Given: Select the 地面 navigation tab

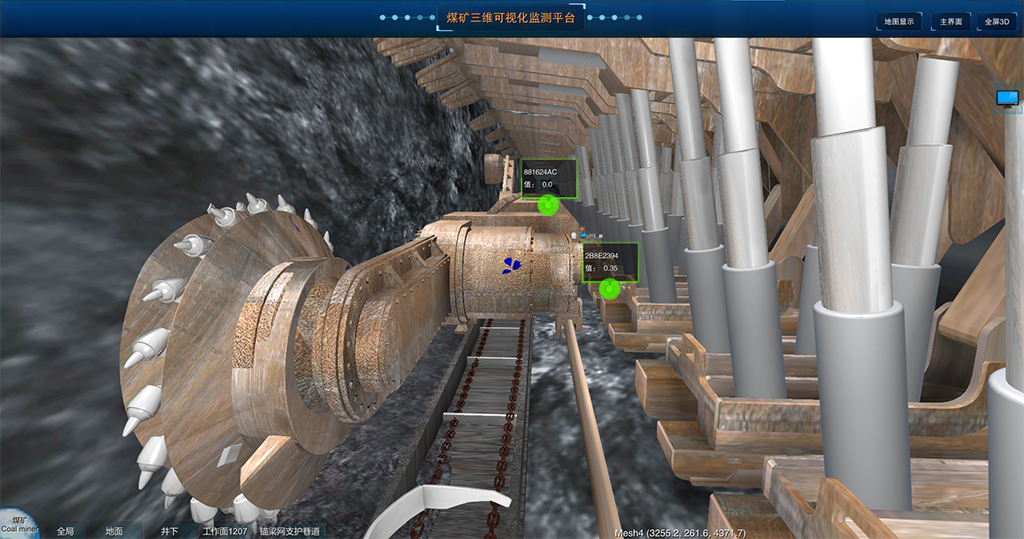Looking at the screenshot, I should tap(114, 531).
